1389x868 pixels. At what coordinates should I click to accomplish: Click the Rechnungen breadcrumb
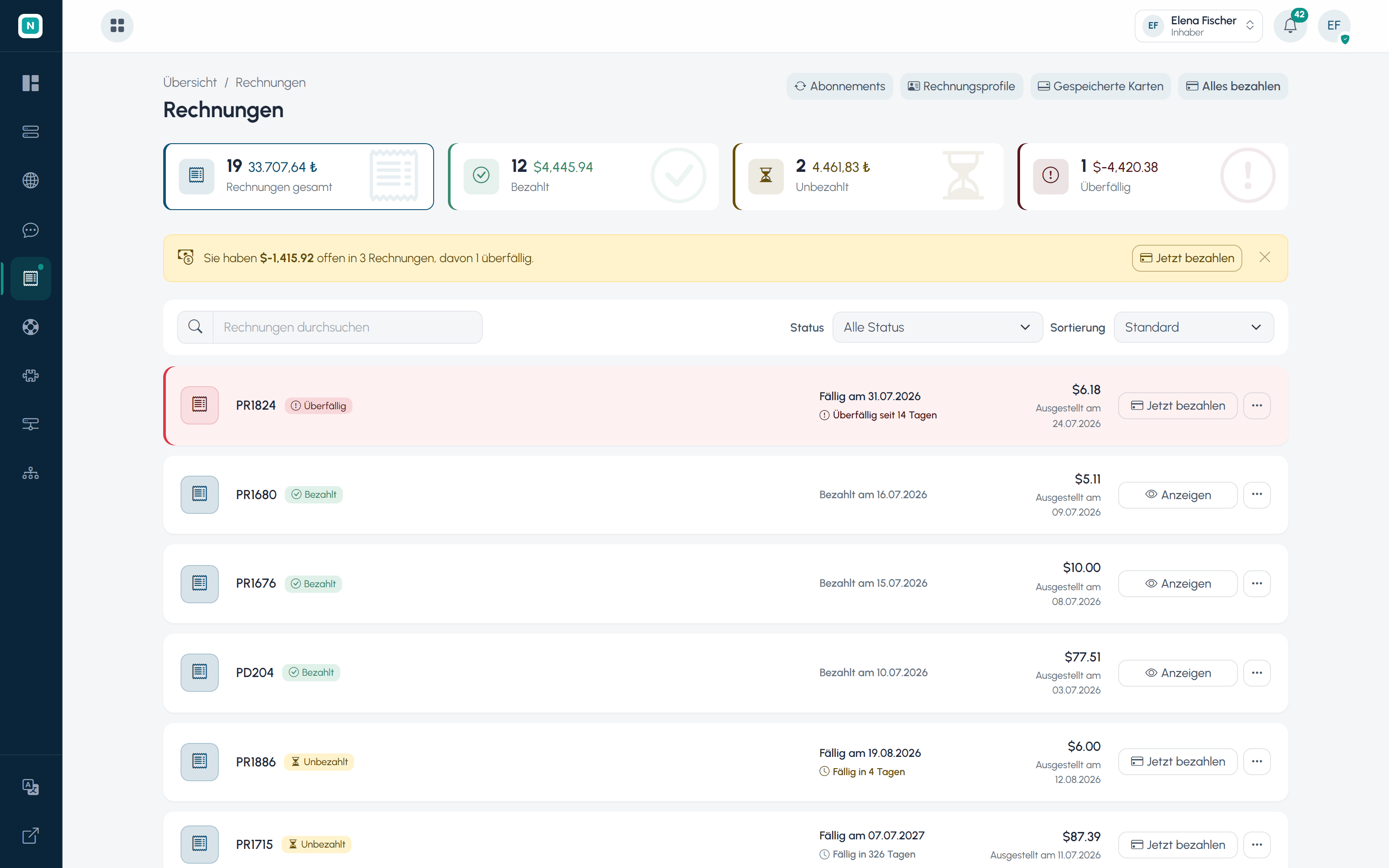(270, 82)
